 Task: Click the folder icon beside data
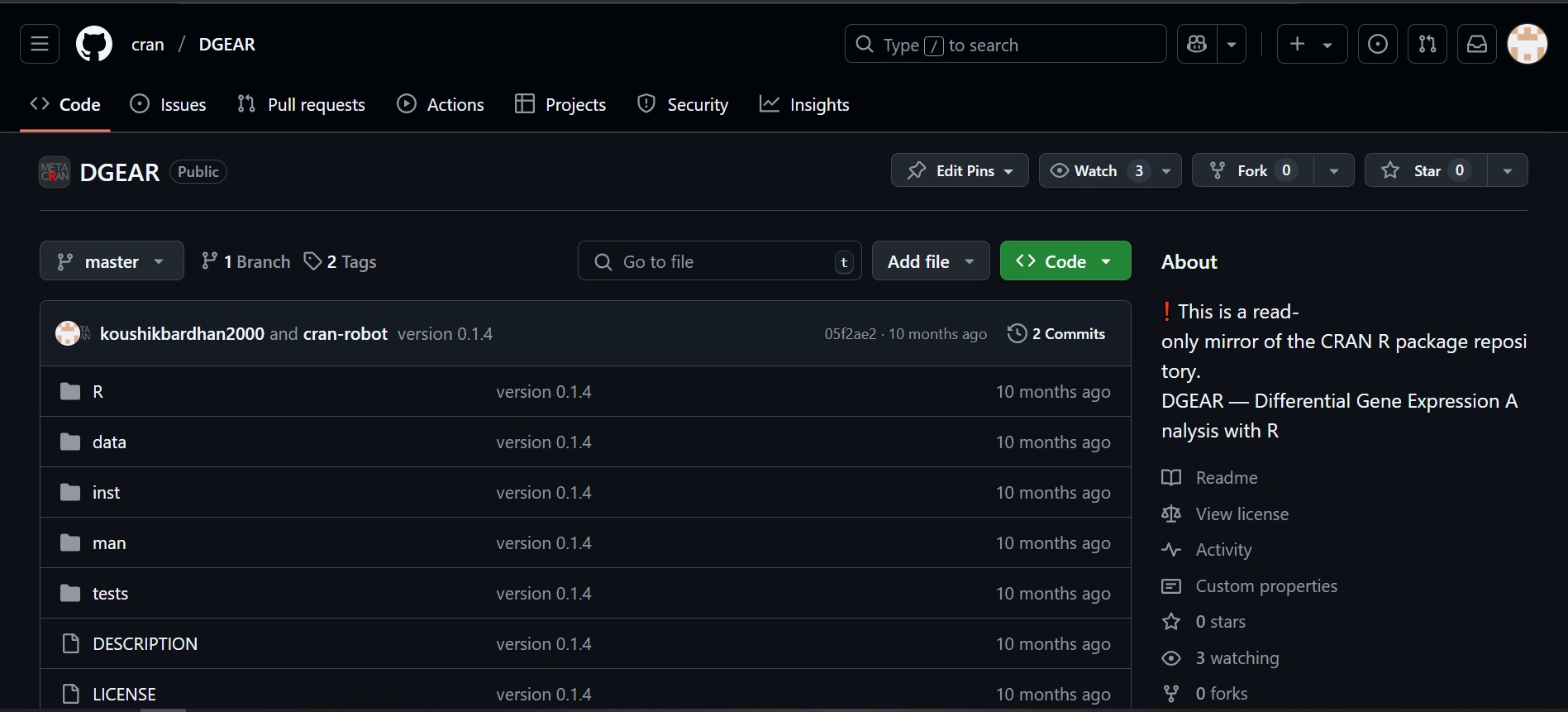coord(70,442)
